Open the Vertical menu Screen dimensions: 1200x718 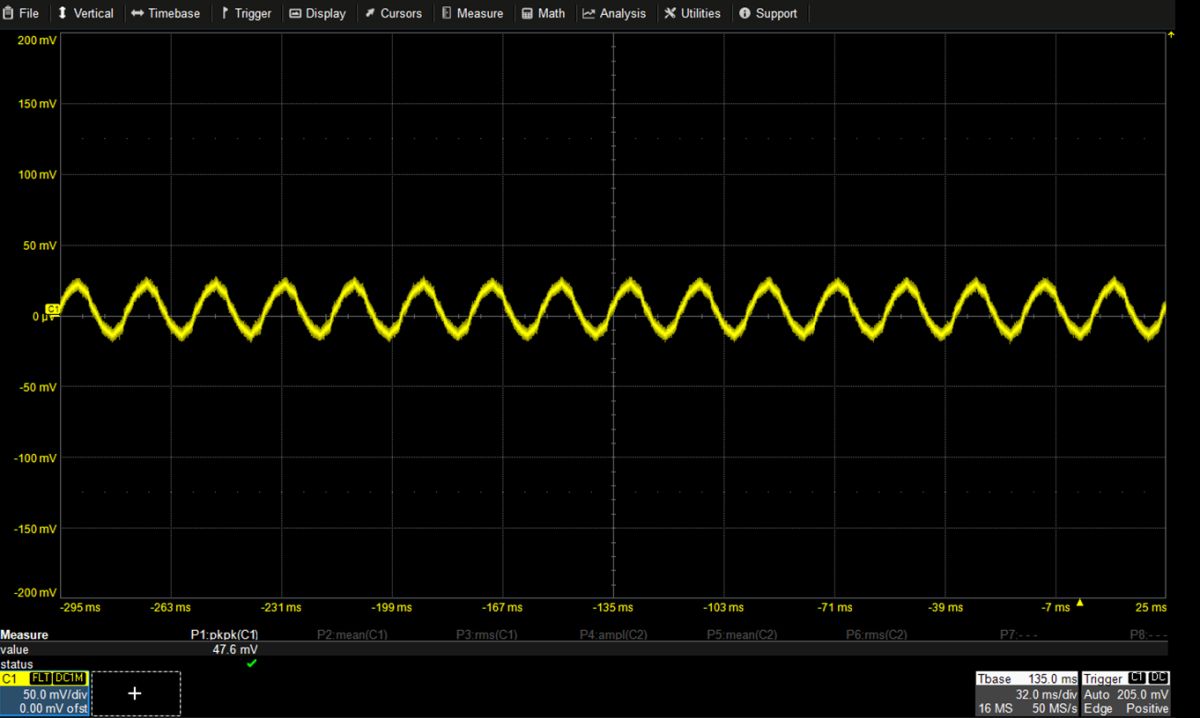click(x=85, y=13)
